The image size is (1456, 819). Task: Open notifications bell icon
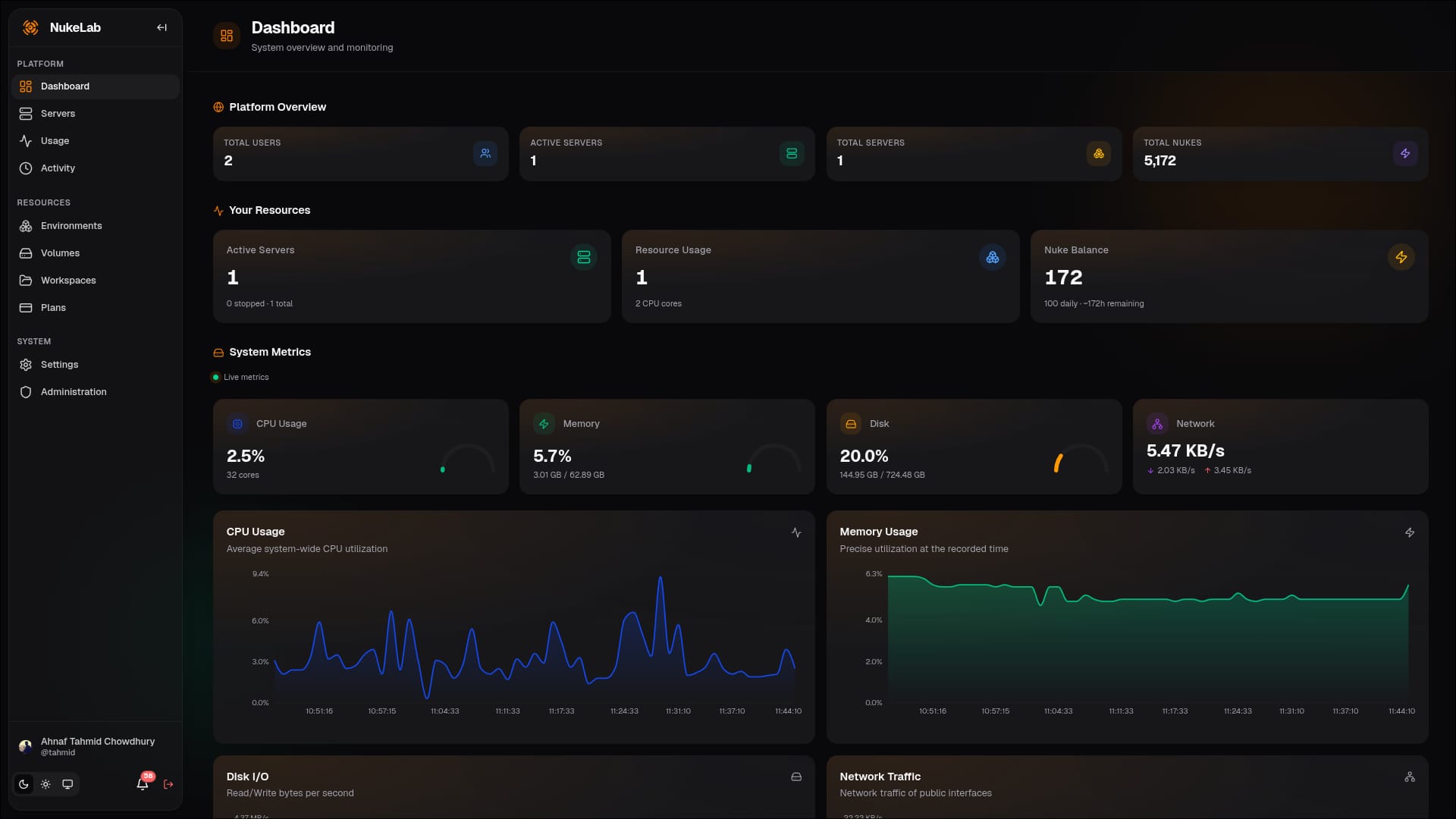click(143, 784)
